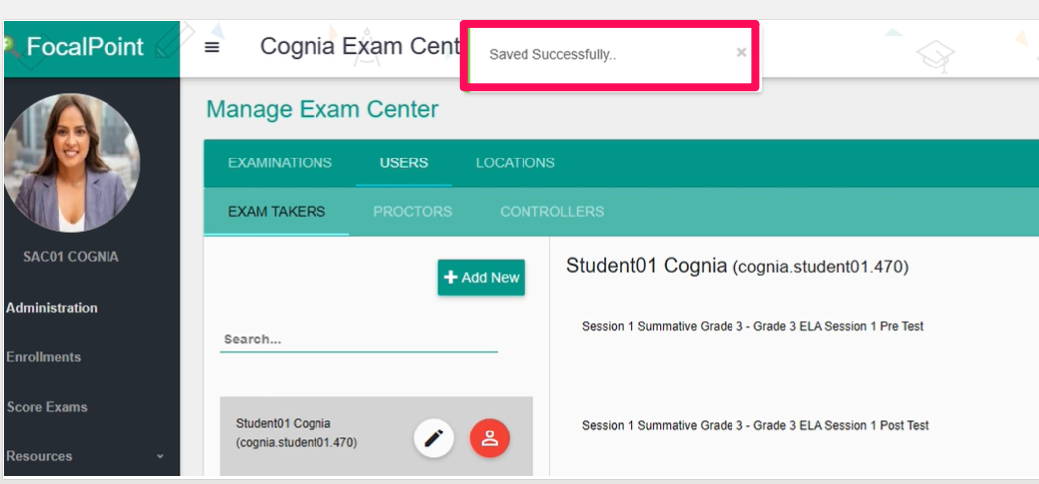Image resolution: width=1039 pixels, height=484 pixels.
Task: Click the Search input field
Action: 358,339
